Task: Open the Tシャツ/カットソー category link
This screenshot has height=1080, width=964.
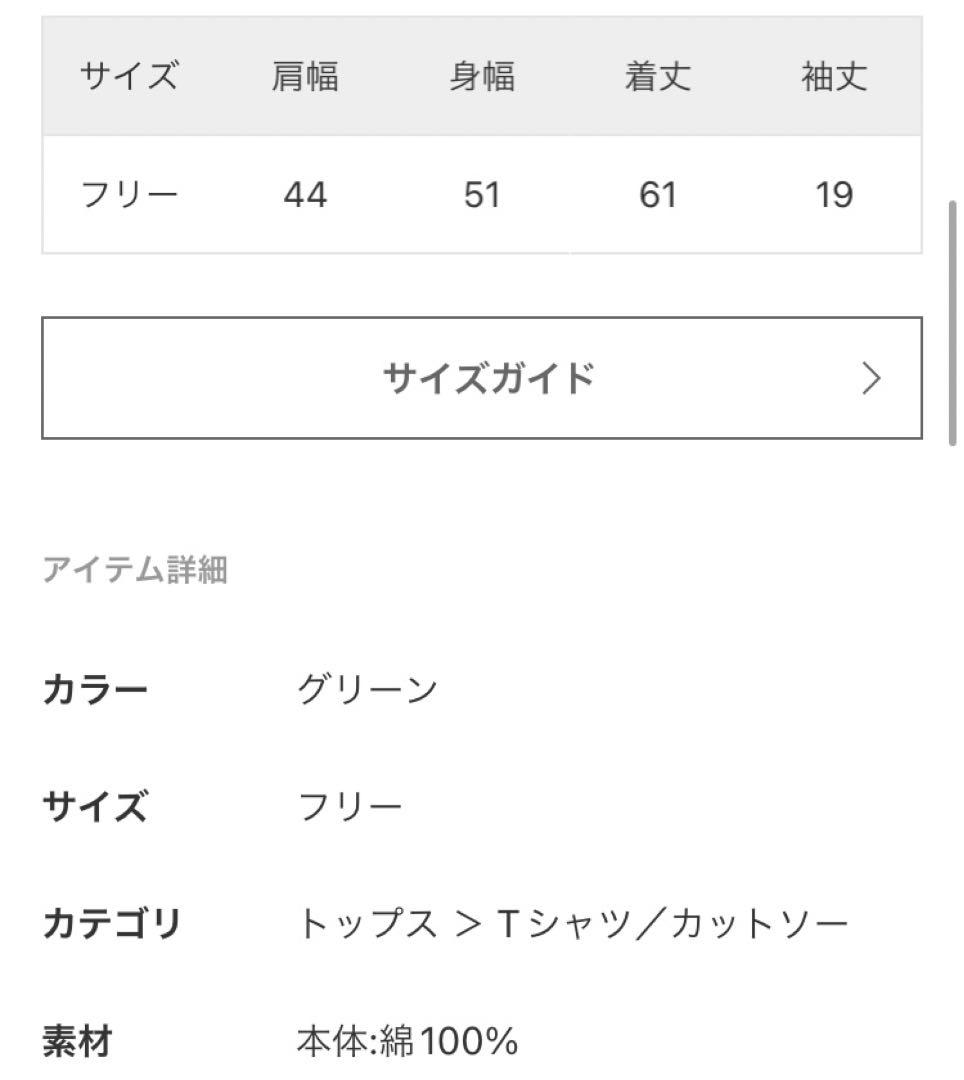Action: click(672, 924)
